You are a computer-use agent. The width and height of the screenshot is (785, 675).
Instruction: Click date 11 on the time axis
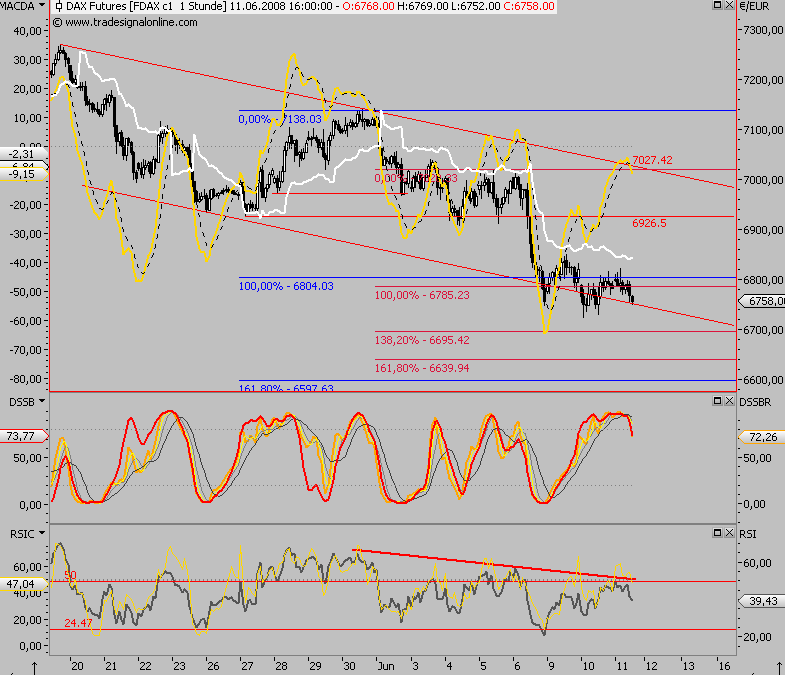pyautogui.click(x=621, y=666)
